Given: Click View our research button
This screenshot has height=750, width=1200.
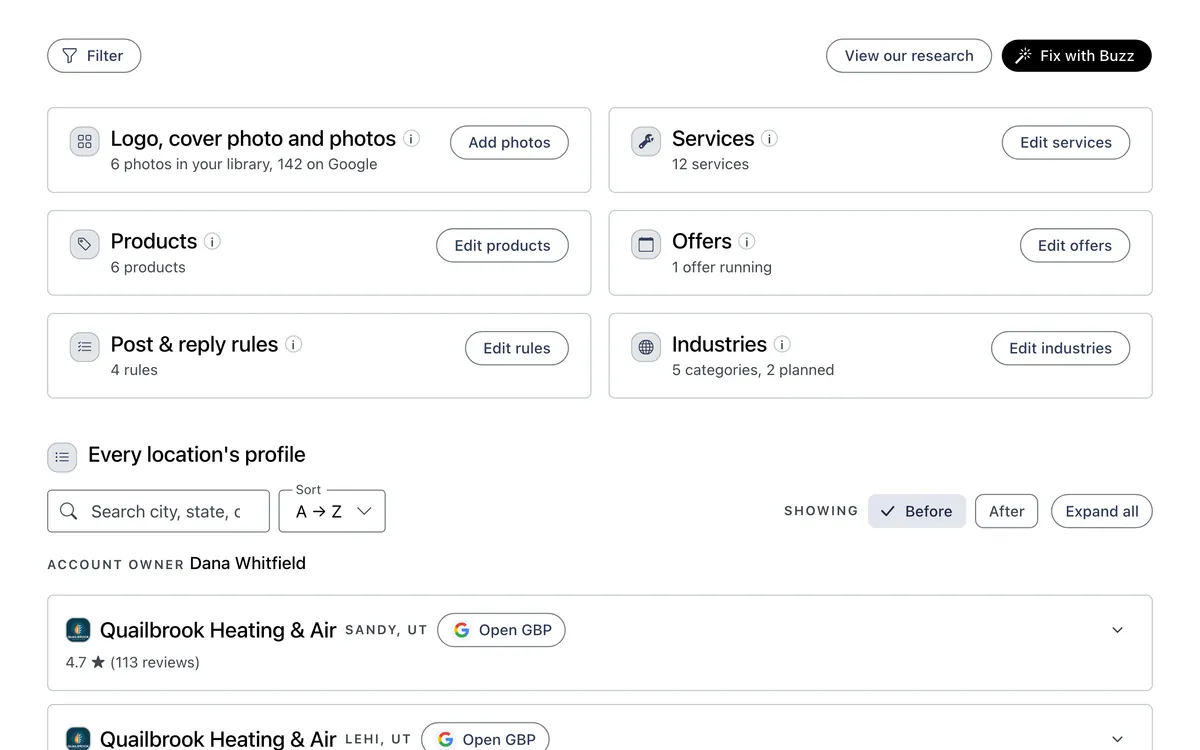Looking at the screenshot, I should (x=909, y=56).
